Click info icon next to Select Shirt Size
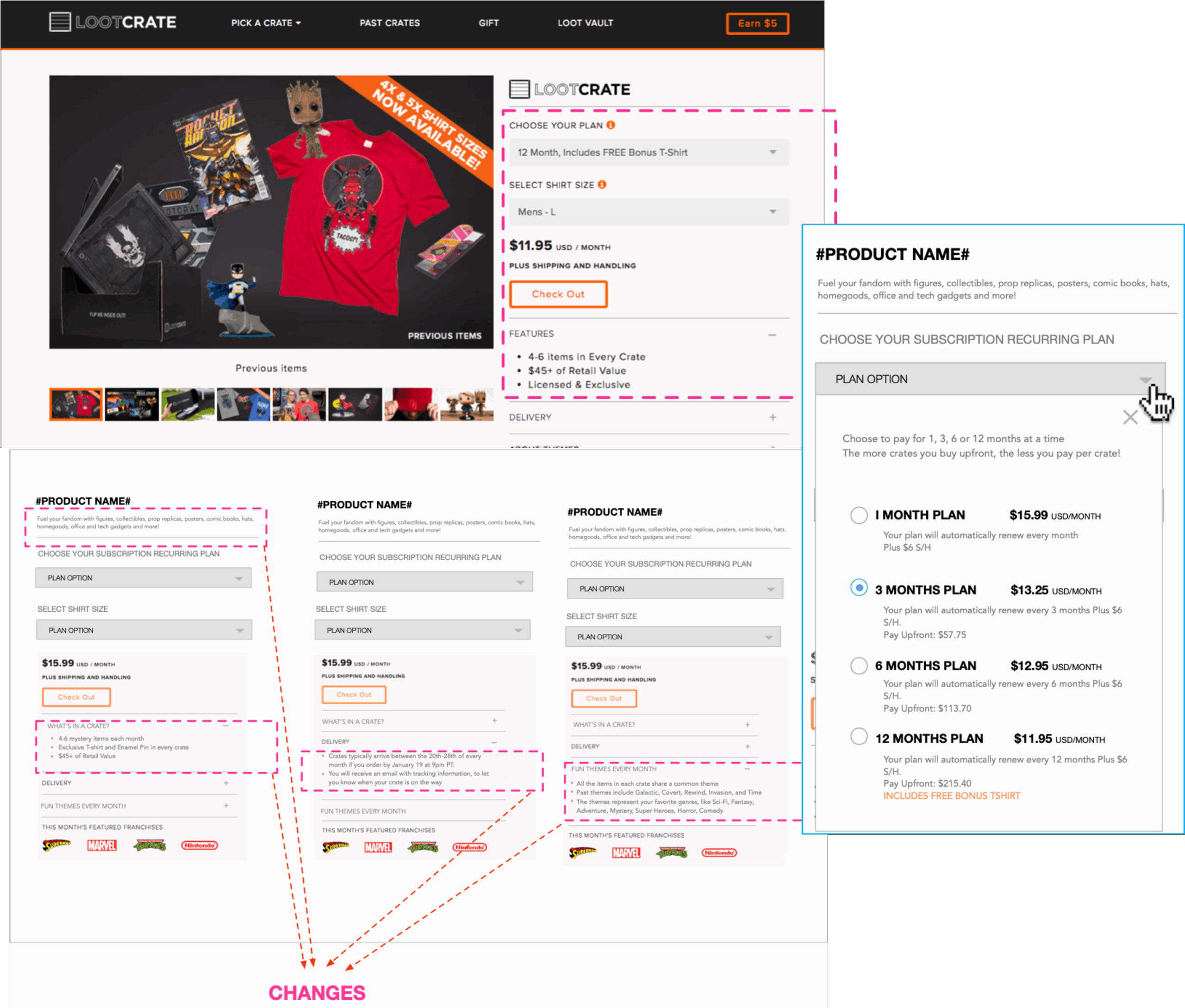Viewport: 1185px width, 1008px height. [602, 185]
